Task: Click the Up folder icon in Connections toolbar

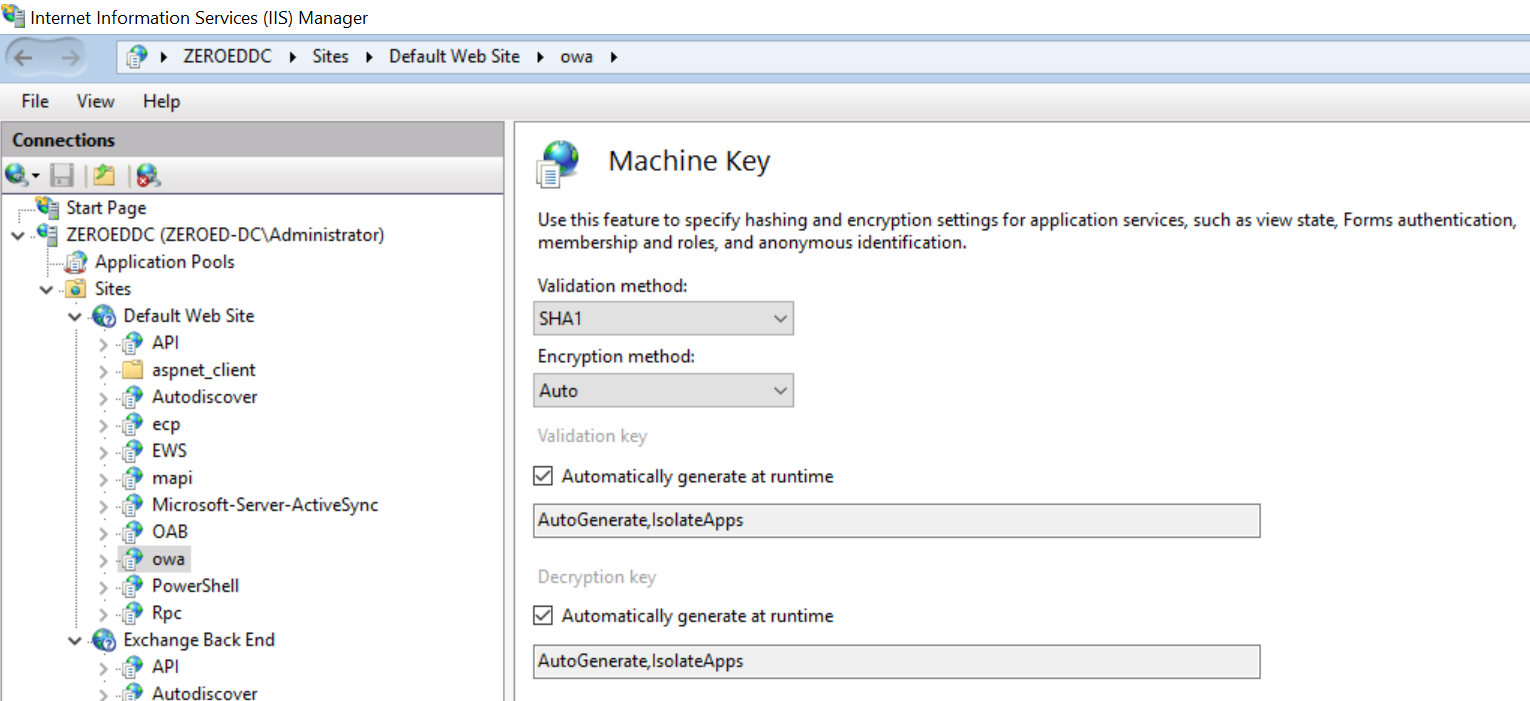Action: click(104, 176)
